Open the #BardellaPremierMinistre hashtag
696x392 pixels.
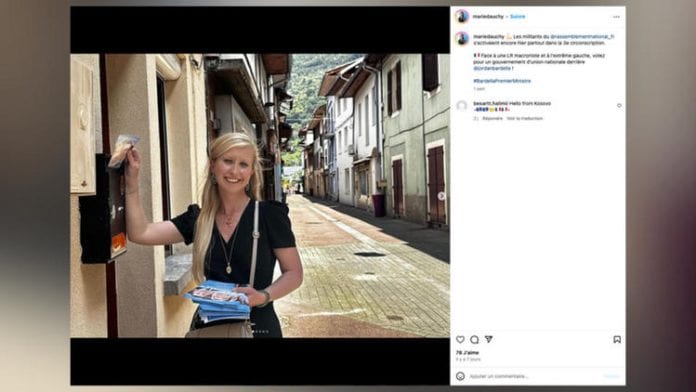click(502, 81)
